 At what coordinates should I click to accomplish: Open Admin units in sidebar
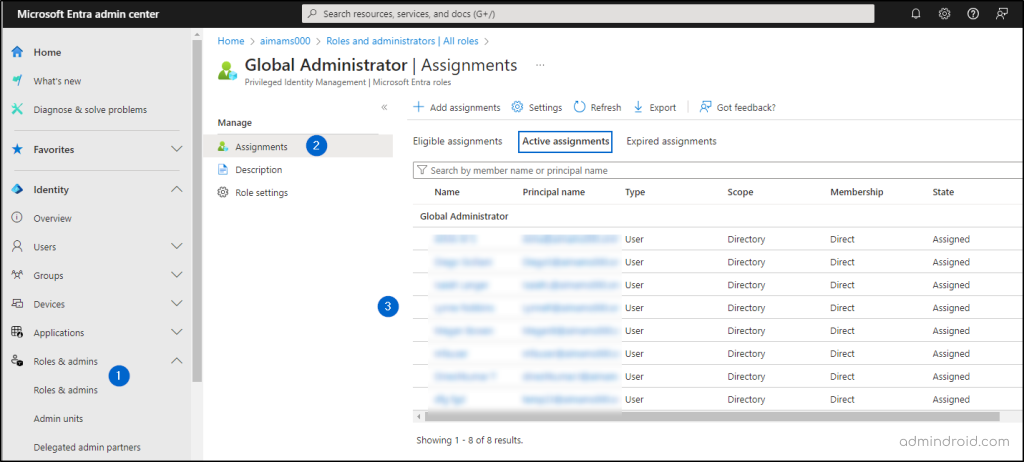click(58, 419)
